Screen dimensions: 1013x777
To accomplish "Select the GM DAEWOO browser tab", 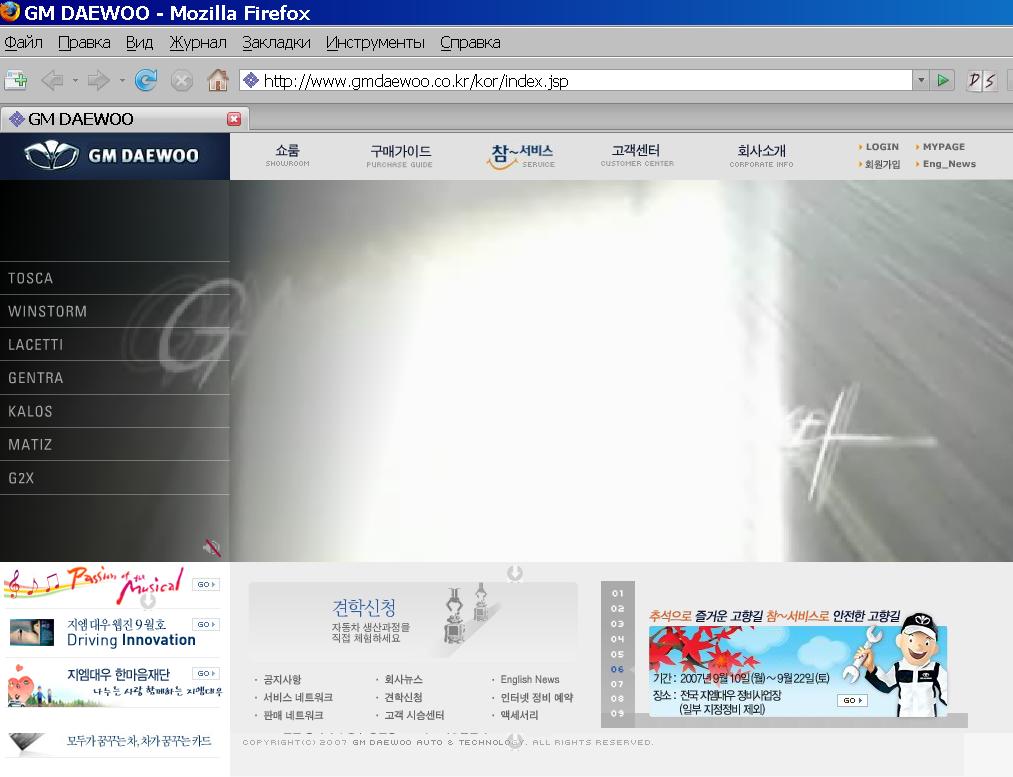I will click(x=124, y=119).
